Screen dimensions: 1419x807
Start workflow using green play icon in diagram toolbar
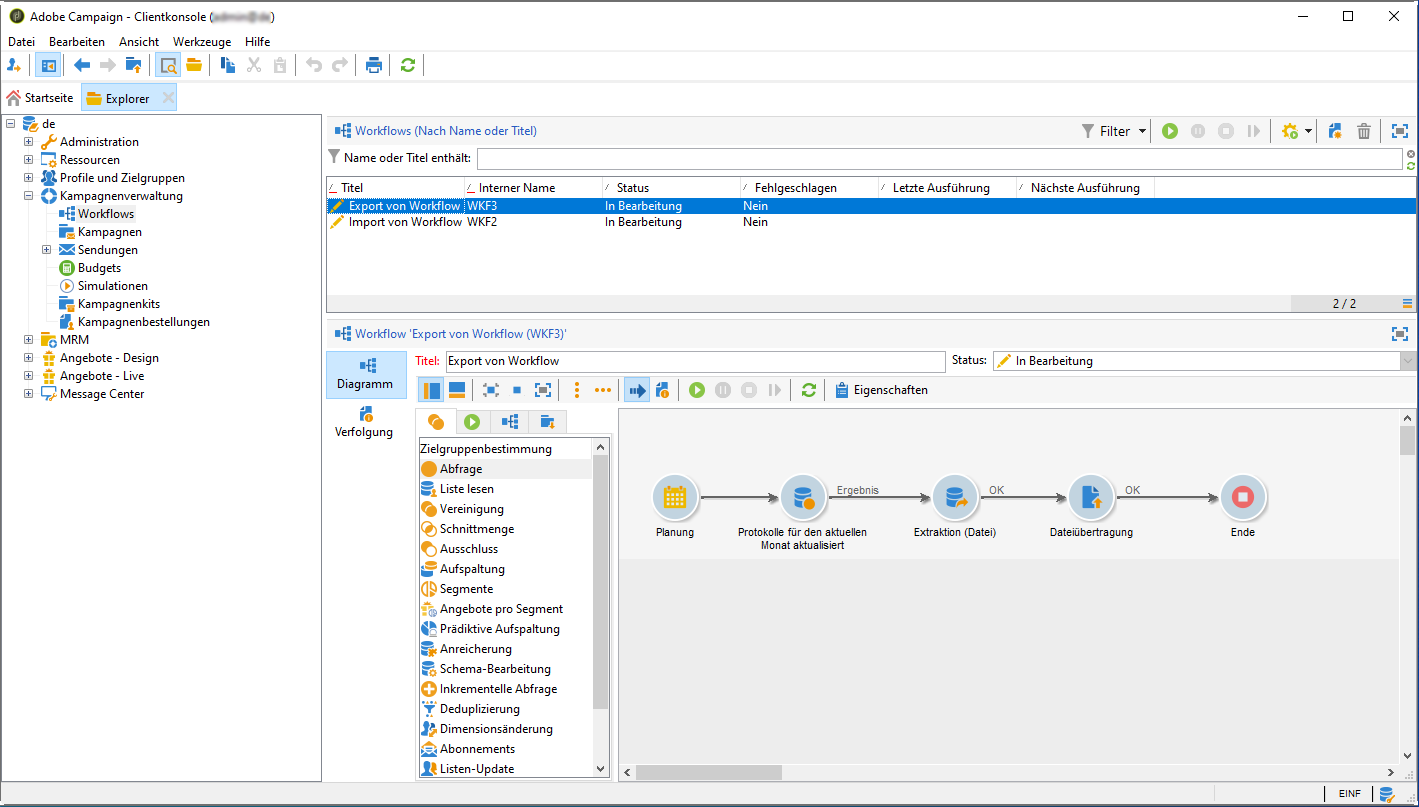[x=697, y=390]
